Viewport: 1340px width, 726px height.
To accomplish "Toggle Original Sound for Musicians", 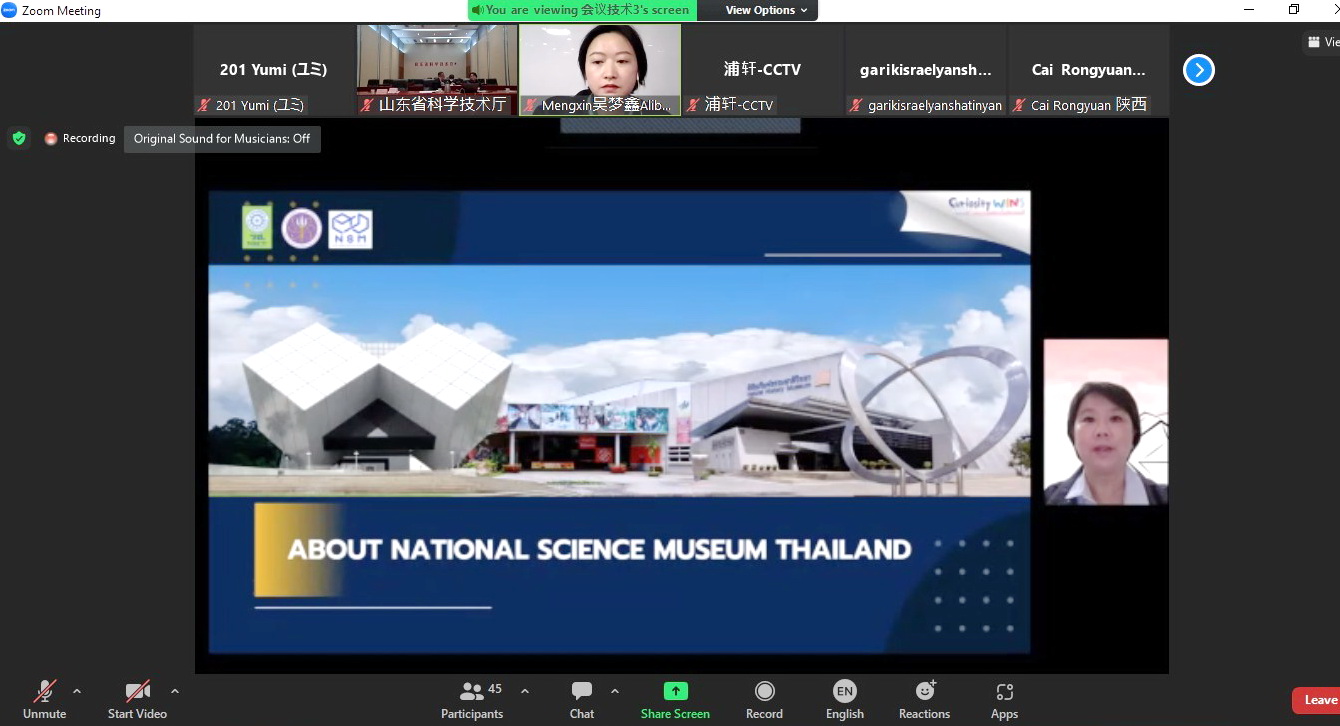I will (x=222, y=139).
